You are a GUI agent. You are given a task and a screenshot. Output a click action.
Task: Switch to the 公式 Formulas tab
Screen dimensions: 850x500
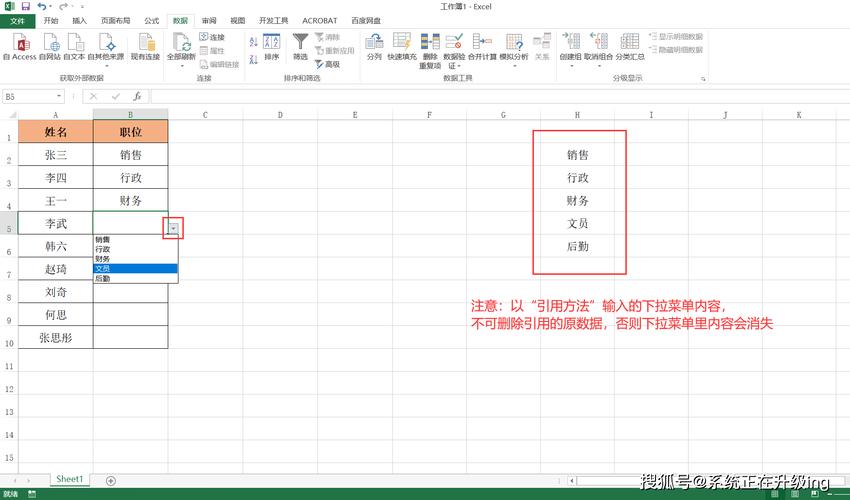pos(152,21)
